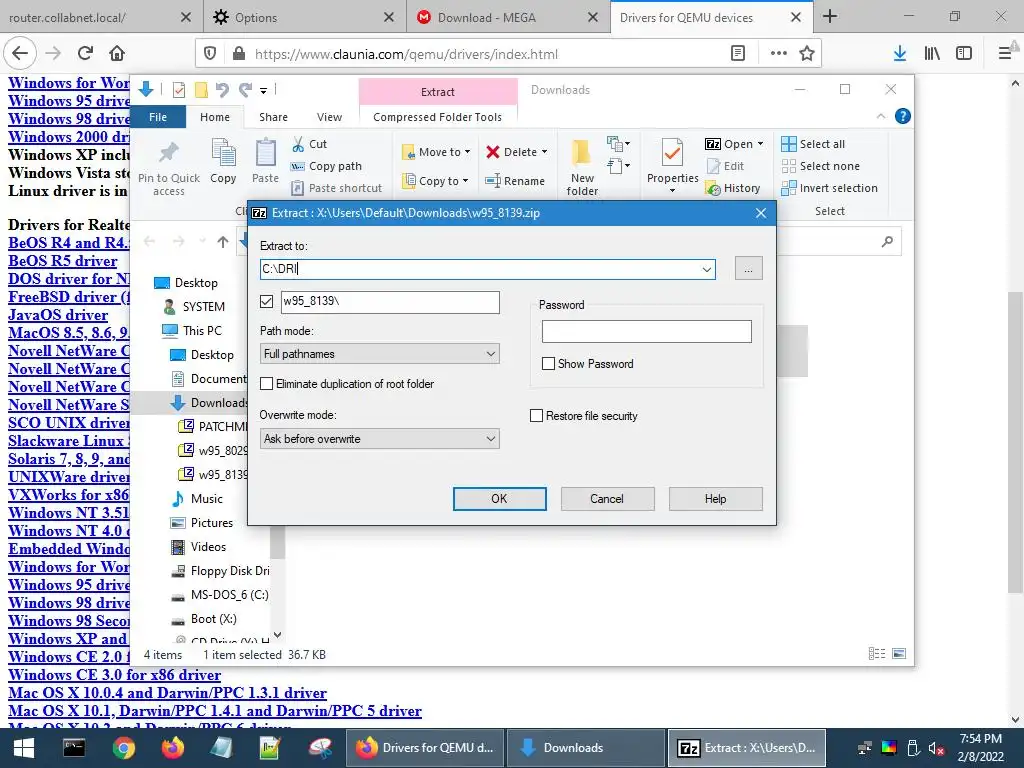Viewport: 1024px width, 768px height.
Task: Launch Chrome from taskbar
Action: (x=123, y=748)
